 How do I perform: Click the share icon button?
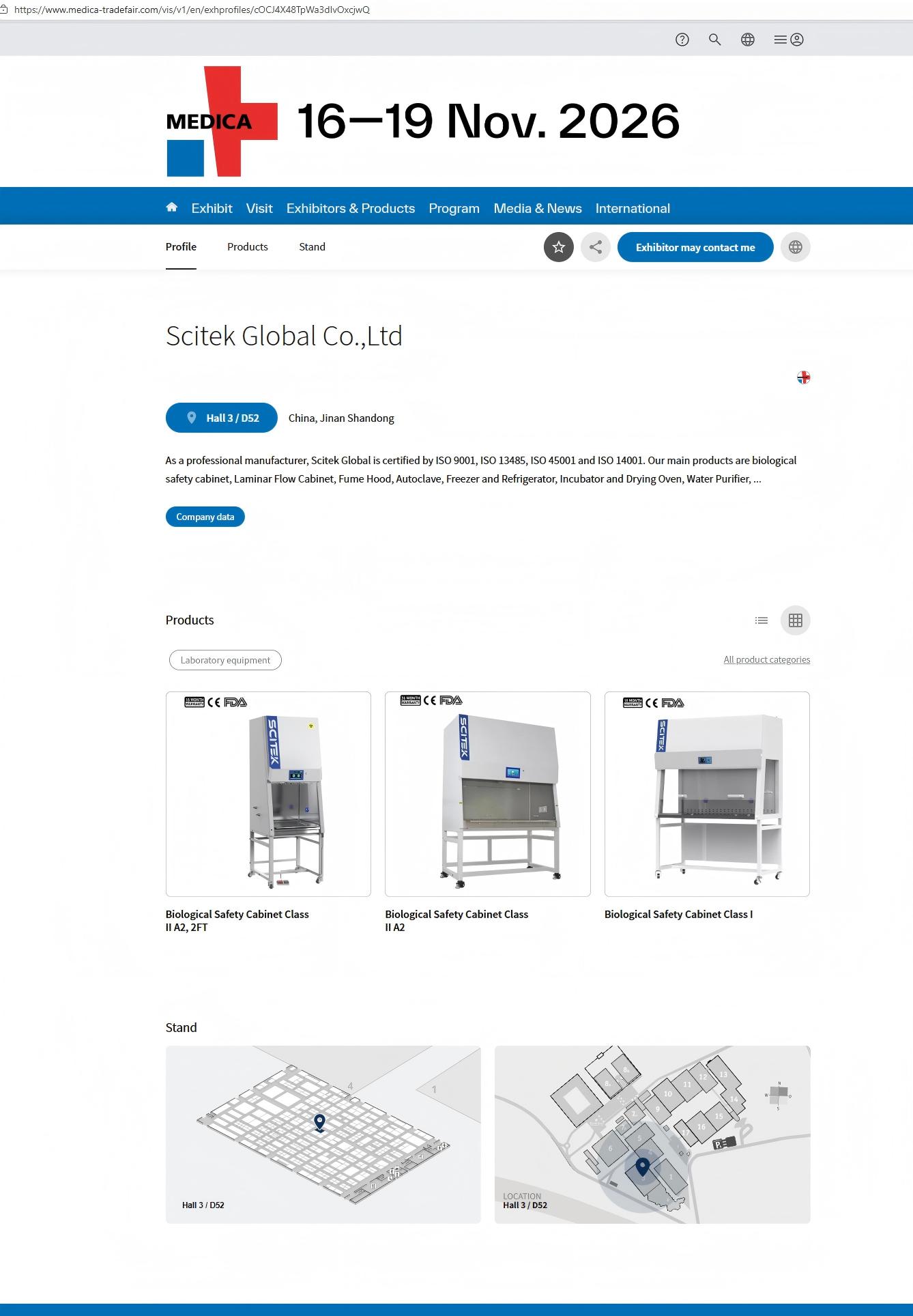[595, 247]
